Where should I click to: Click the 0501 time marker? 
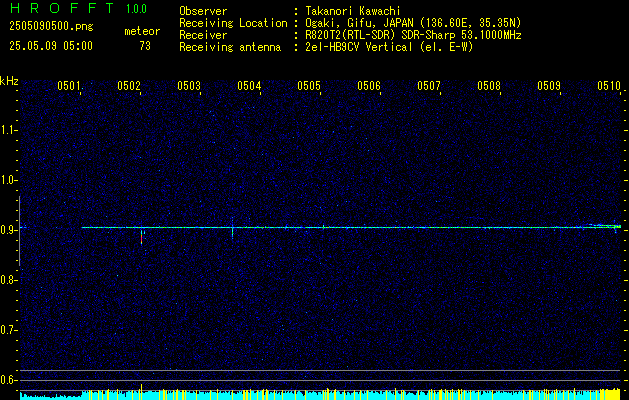[x=69, y=85]
